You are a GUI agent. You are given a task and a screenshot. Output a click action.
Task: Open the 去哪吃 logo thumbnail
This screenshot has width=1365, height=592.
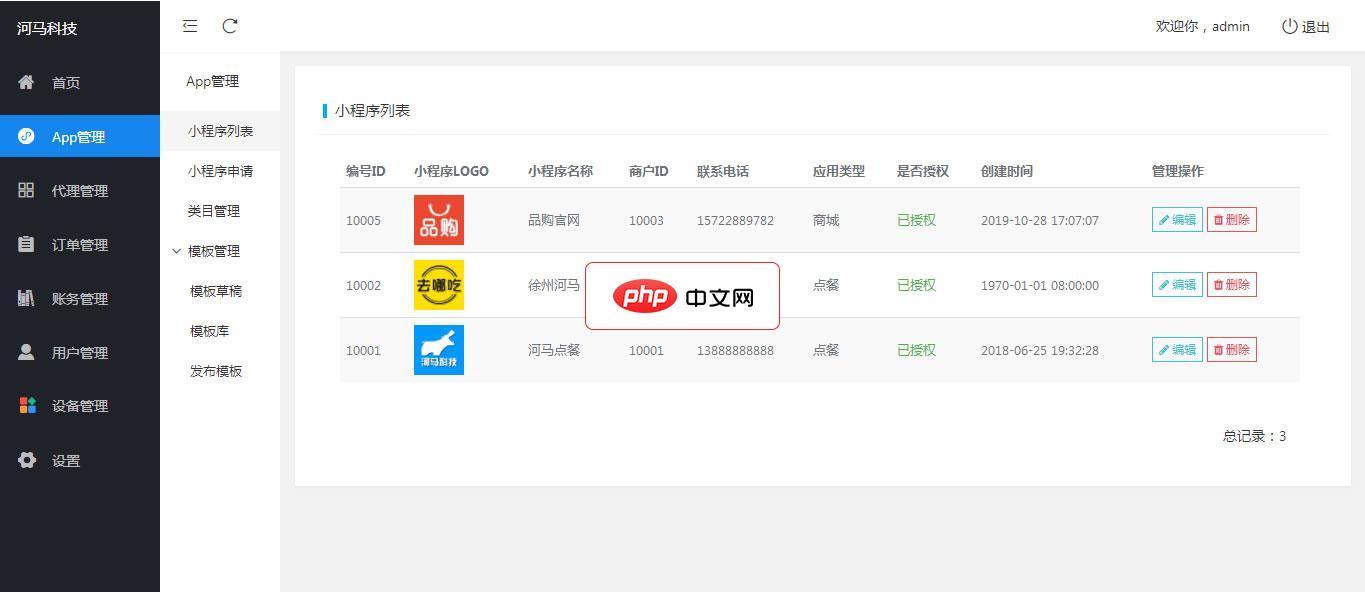tap(438, 285)
